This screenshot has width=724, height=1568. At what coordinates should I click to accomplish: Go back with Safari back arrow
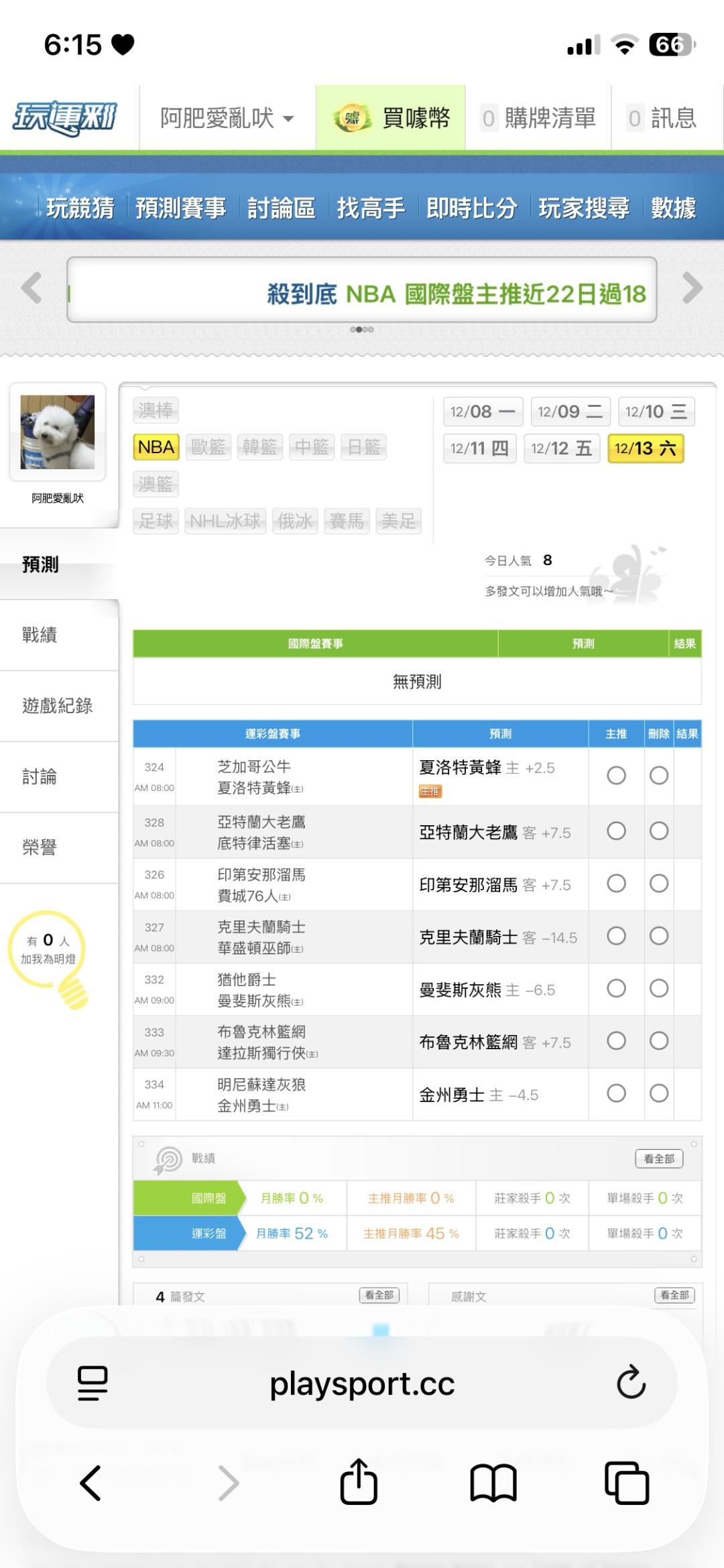tap(90, 1483)
